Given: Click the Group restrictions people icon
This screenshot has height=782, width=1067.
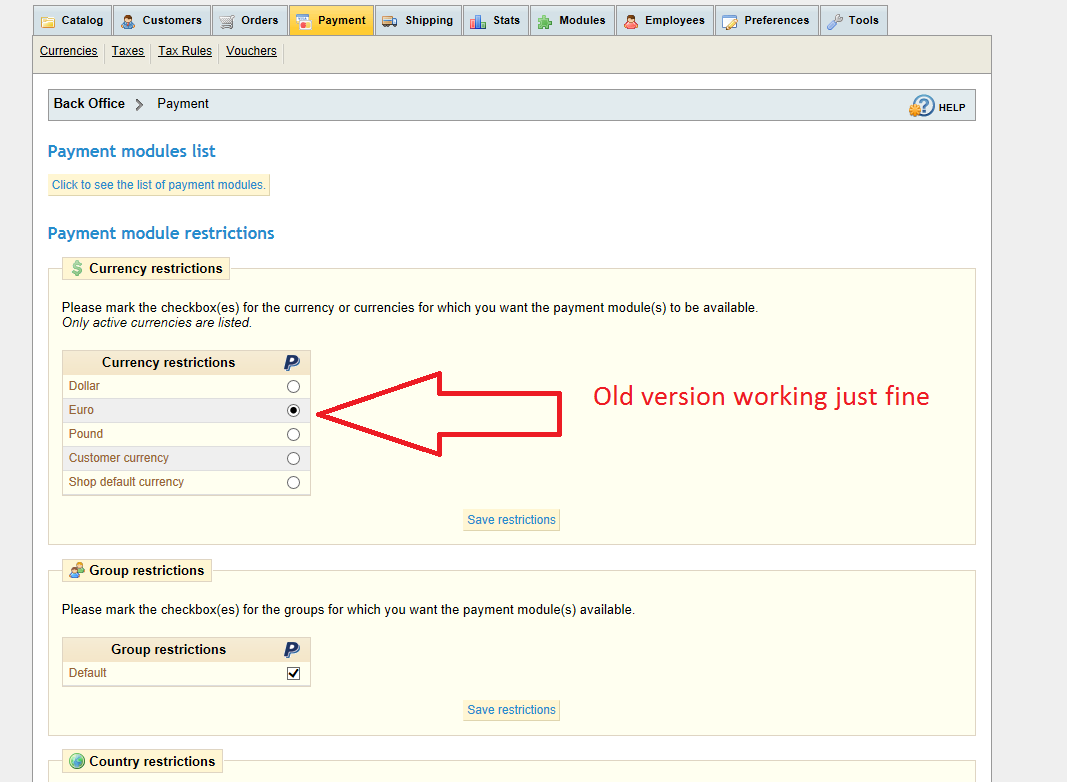Looking at the screenshot, I should click(x=77, y=570).
